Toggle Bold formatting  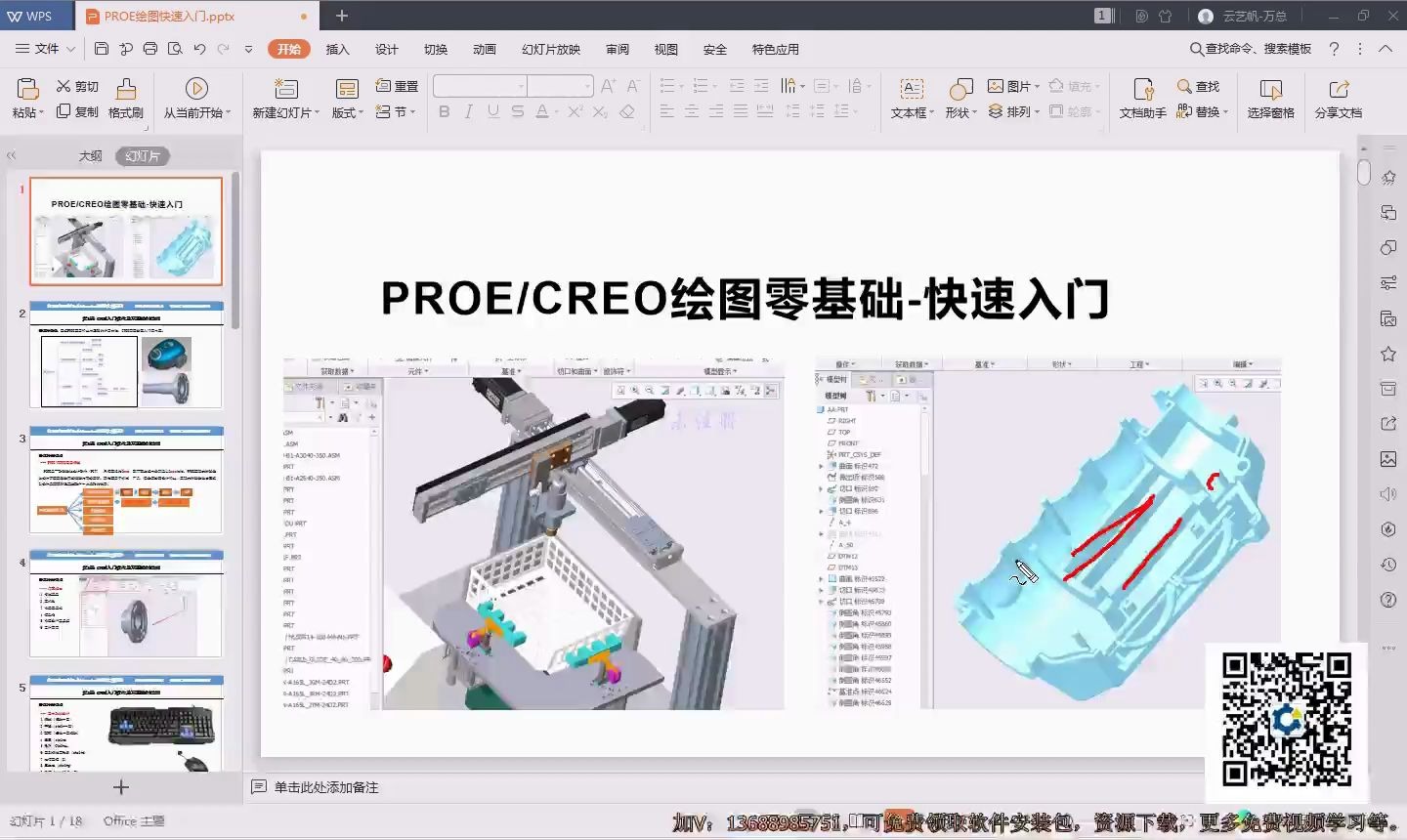[x=445, y=112]
